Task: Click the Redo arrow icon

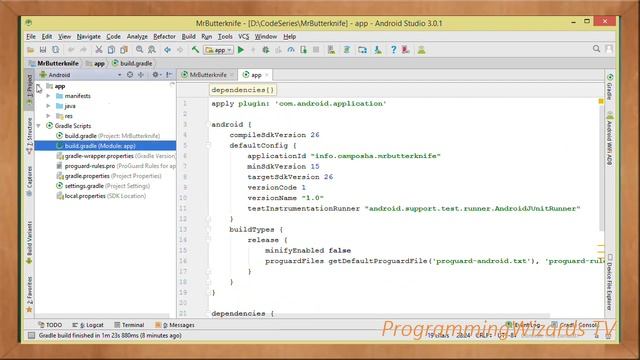Action: 83,50
